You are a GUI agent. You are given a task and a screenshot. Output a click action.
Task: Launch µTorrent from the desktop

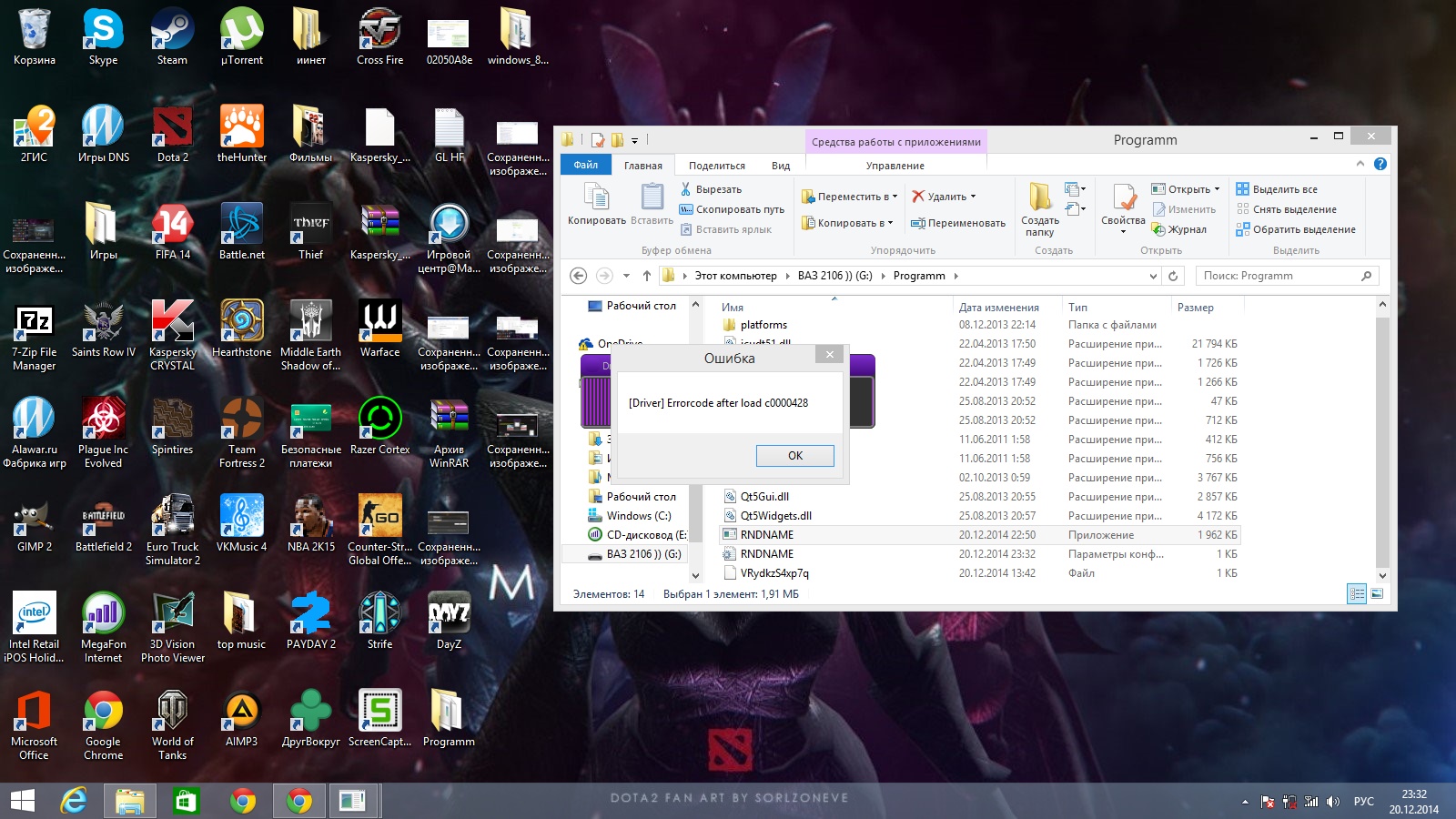point(241,37)
